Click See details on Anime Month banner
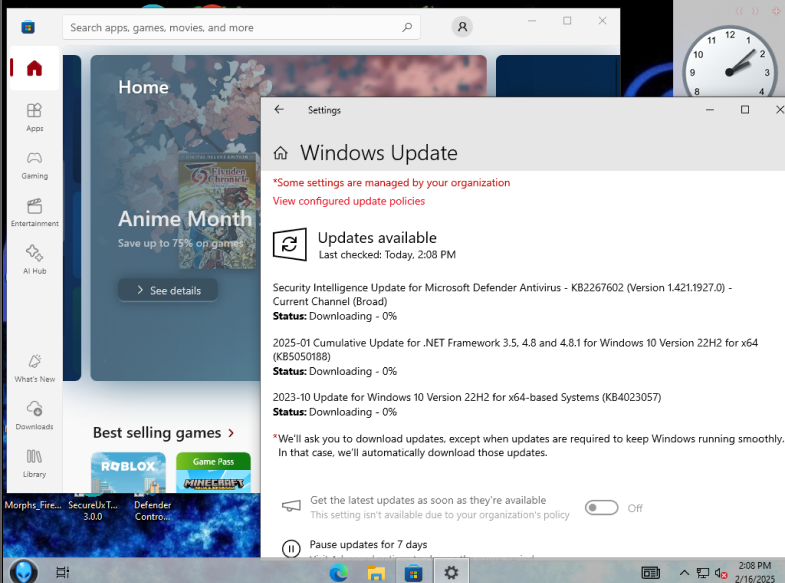The image size is (785, 583). tap(168, 290)
